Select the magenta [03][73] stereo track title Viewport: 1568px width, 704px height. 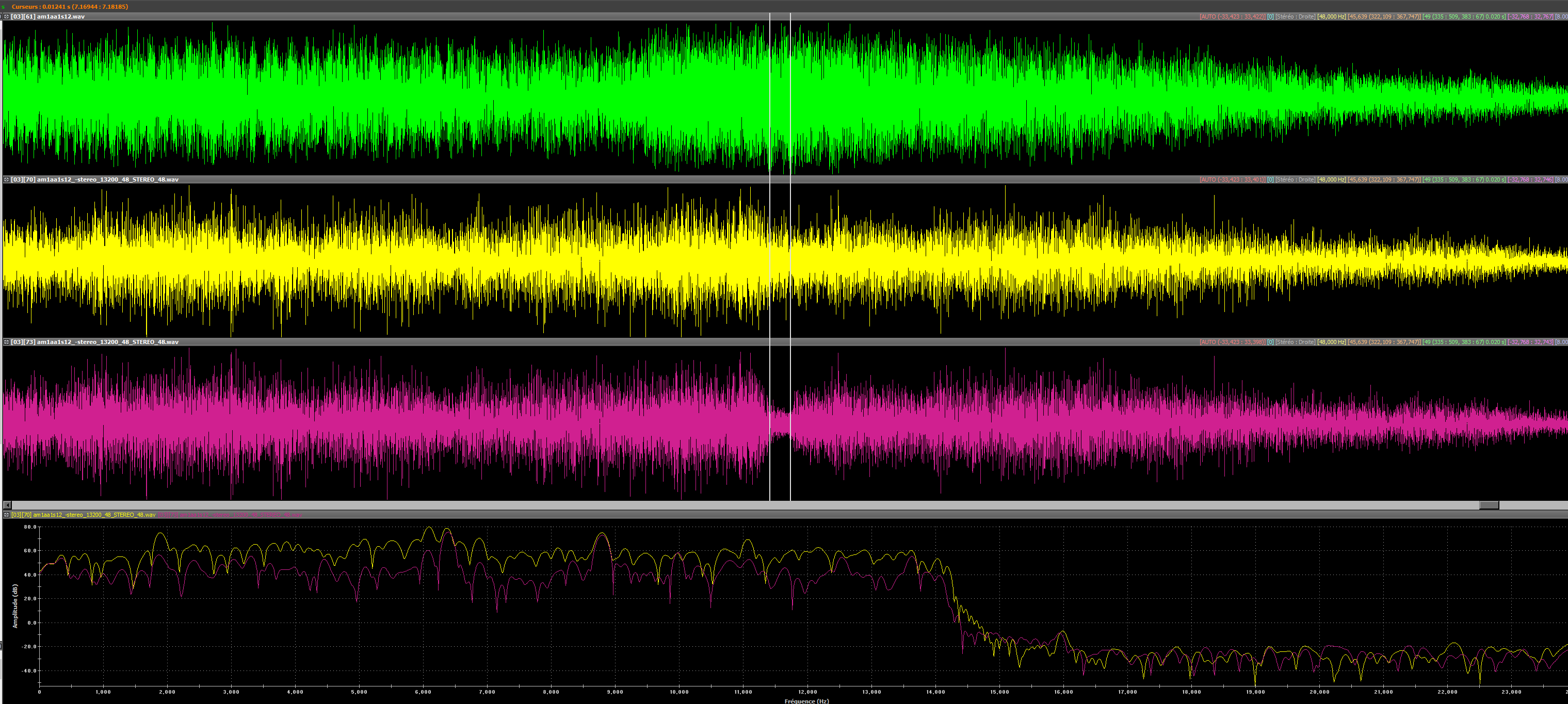pos(95,342)
